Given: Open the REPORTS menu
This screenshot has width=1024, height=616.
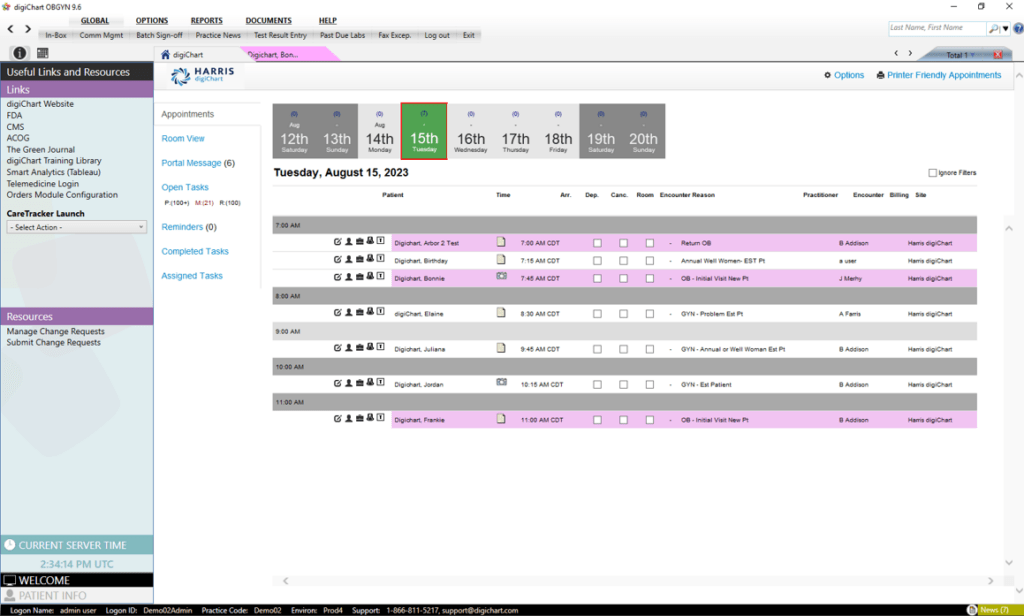Looking at the screenshot, I should [206, 21].
